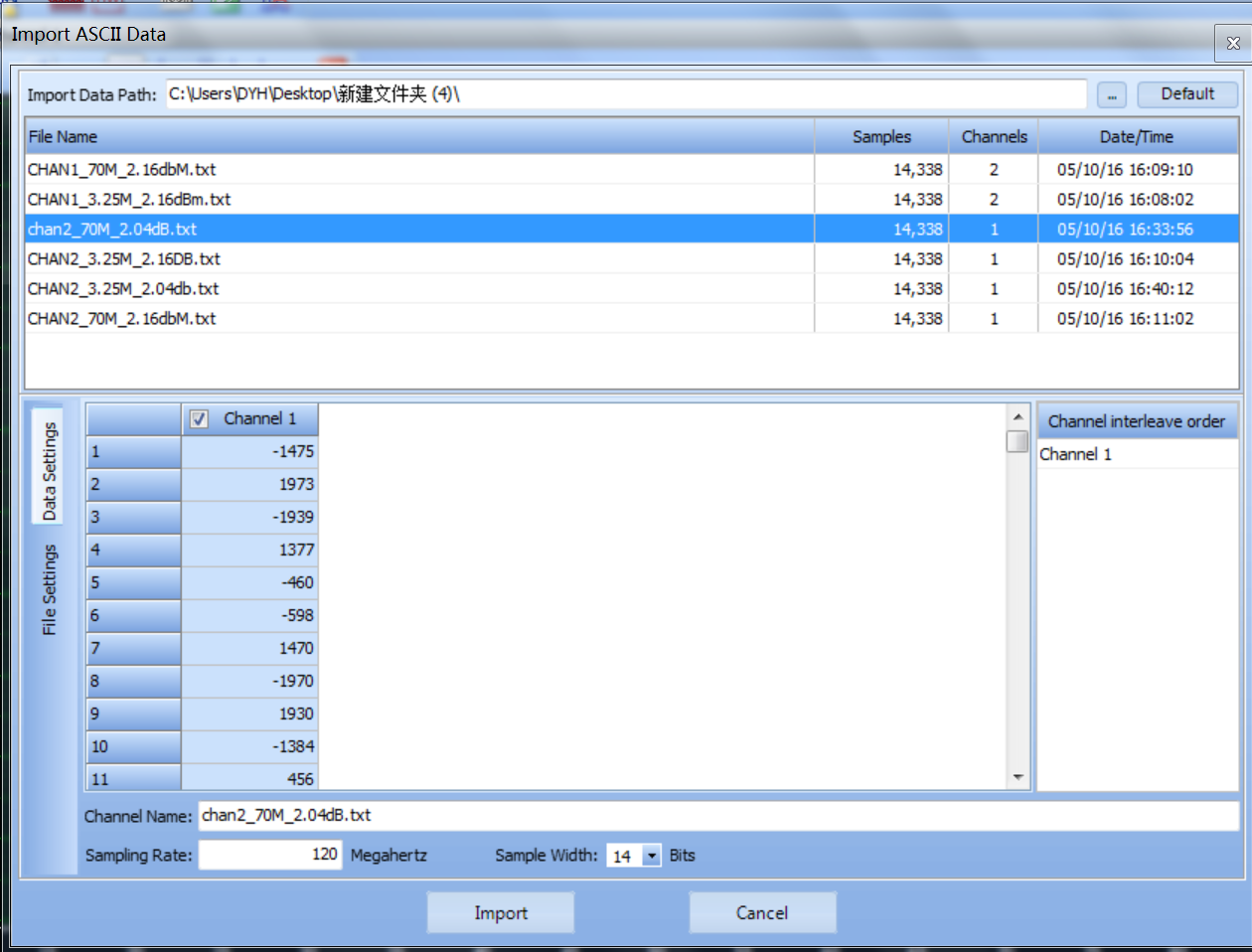Click the Sampling Rate input field
Screen dimensions: 1252x952
tap(270, 855)
